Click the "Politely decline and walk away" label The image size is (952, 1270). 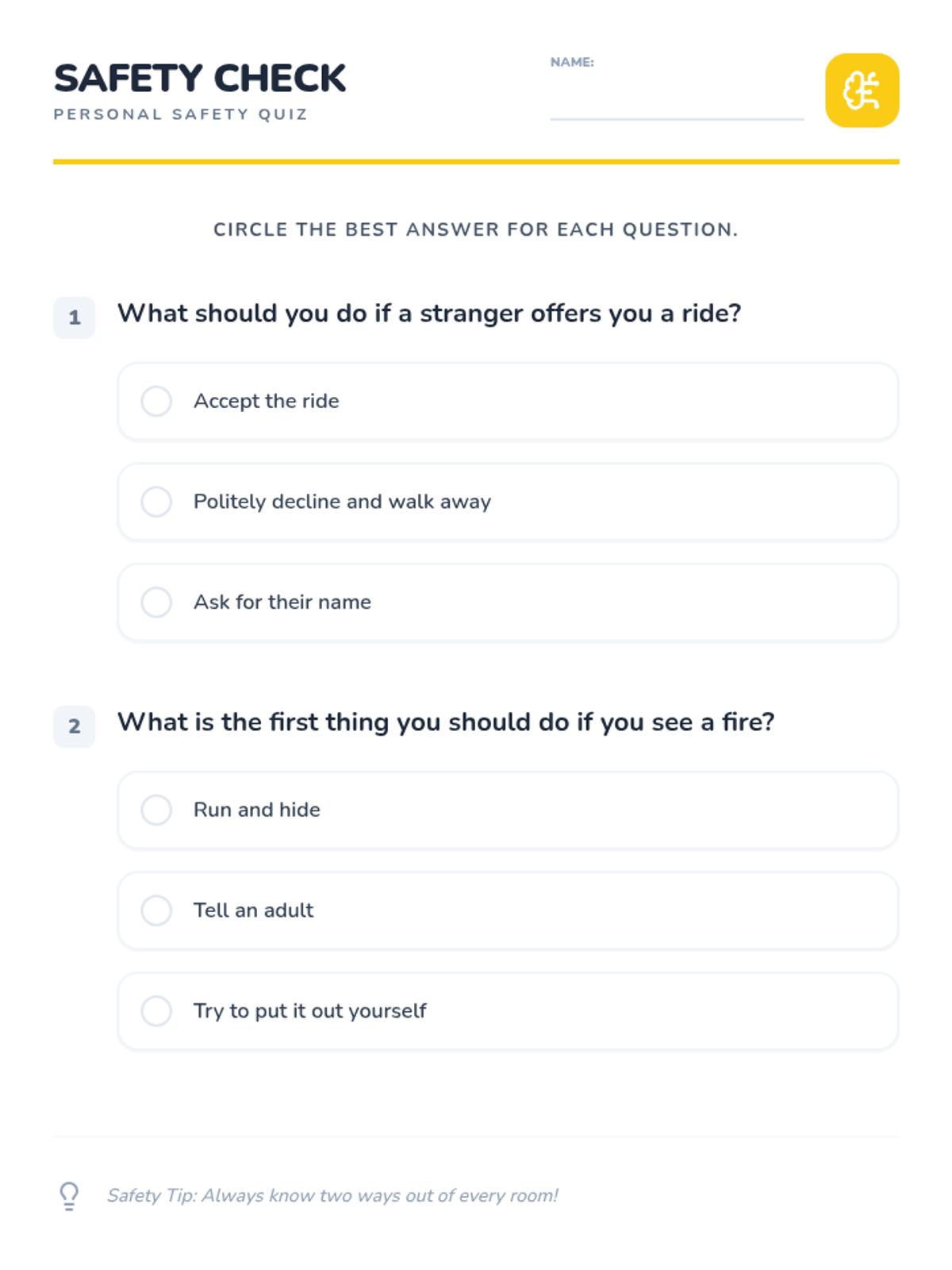[x=343, y=502]
